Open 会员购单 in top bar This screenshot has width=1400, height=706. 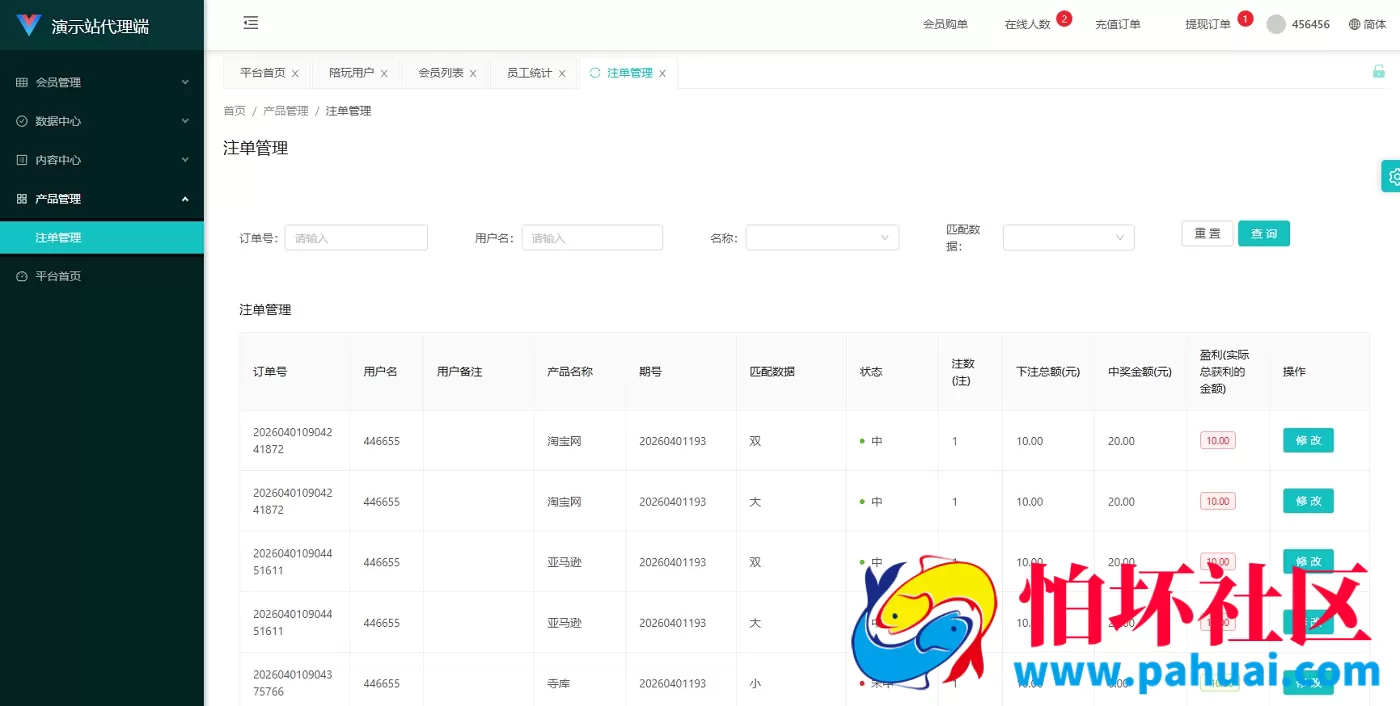(945, 24)
